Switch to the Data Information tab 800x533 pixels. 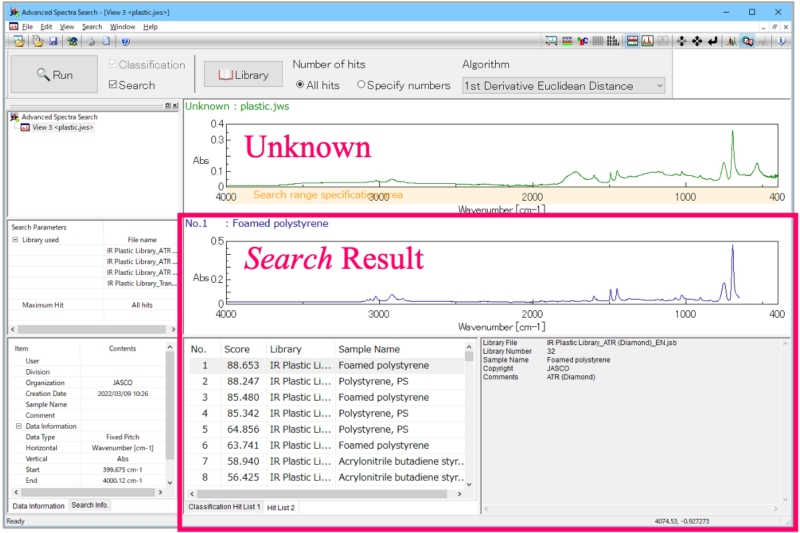click(39, 506)
